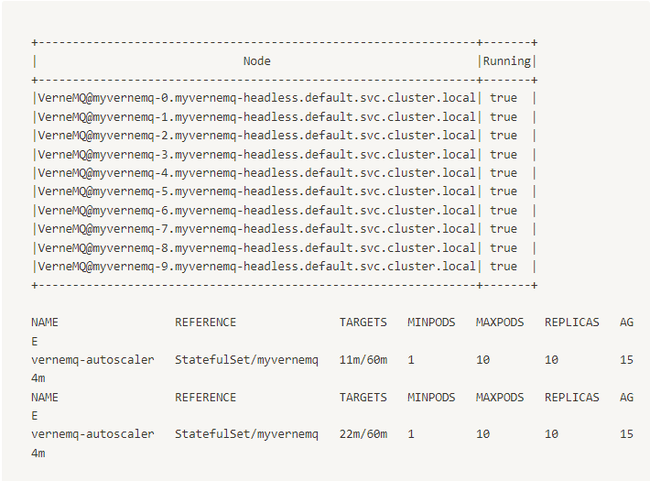Click the Node column header text
The image size is (650, 481).
[x=257, y=61]
